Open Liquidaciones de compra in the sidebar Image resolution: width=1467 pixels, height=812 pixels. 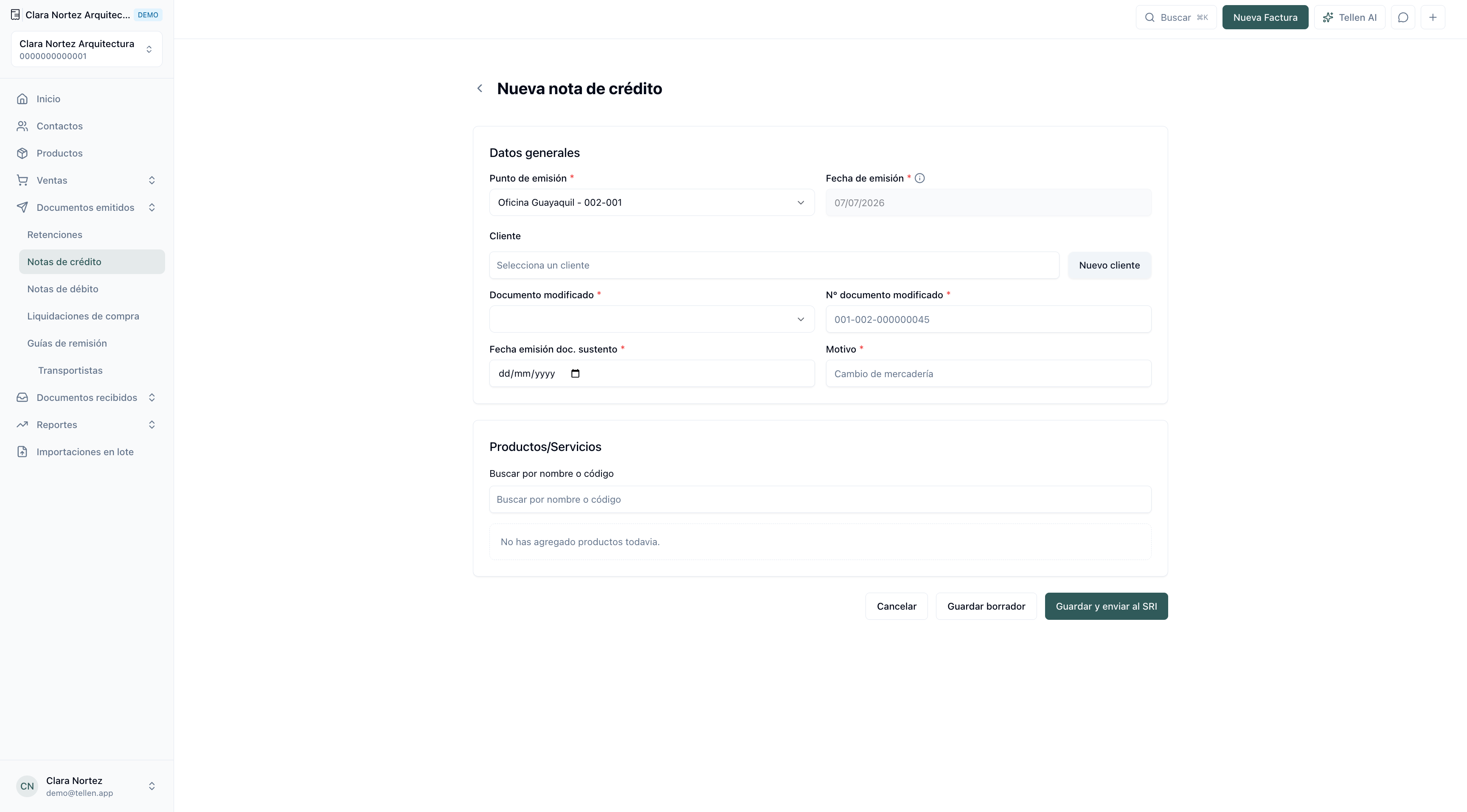[x=92, y=316]
